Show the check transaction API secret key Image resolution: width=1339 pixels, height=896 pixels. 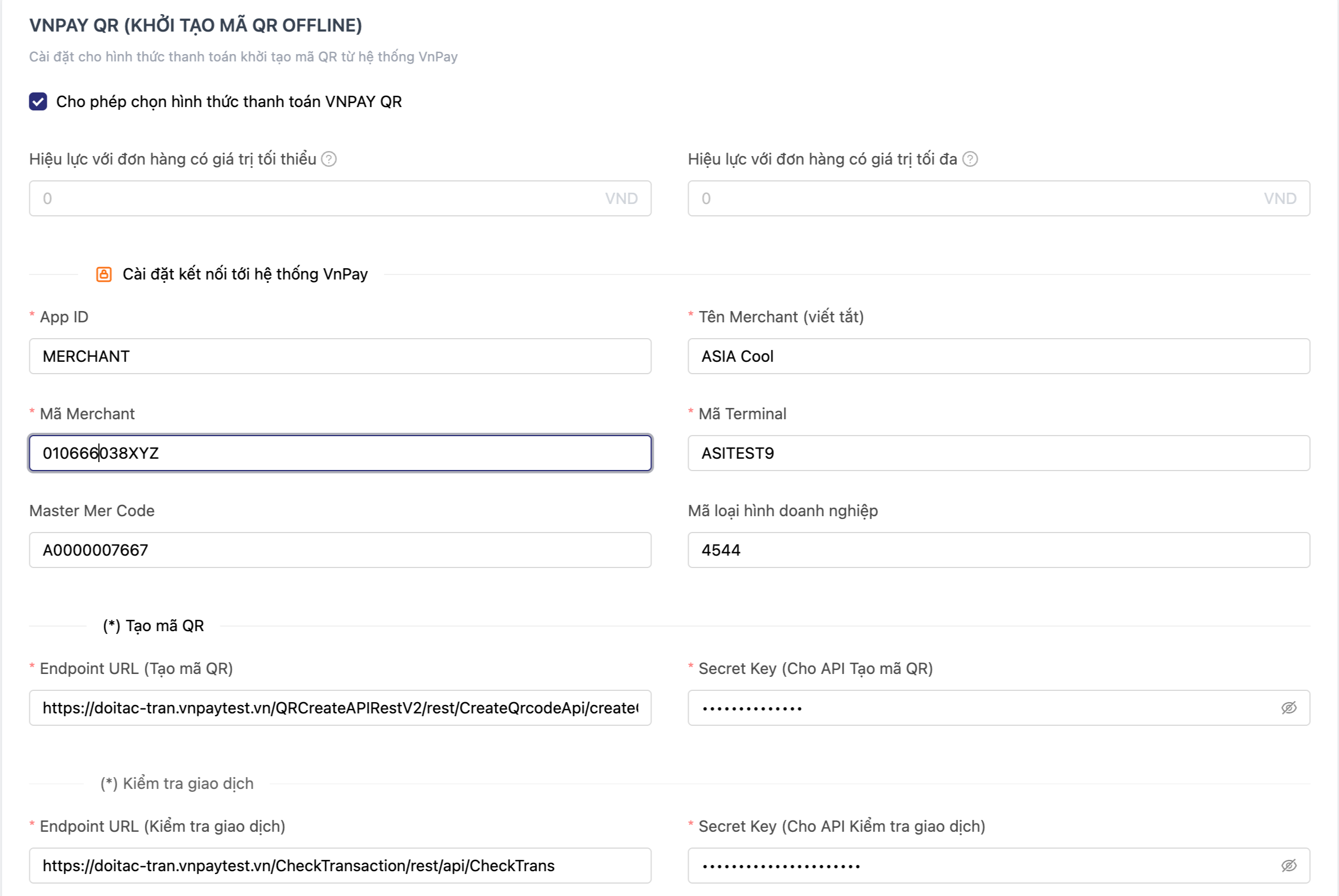coord(1288,866)
